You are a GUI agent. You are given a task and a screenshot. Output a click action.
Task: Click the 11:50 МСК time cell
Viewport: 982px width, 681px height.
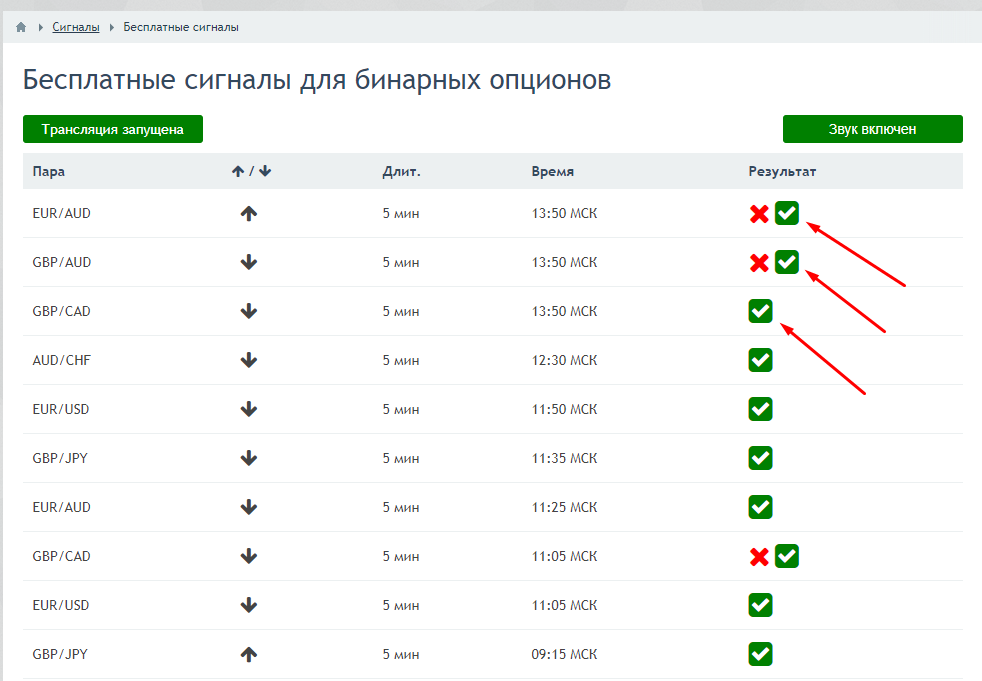(564, 409)
